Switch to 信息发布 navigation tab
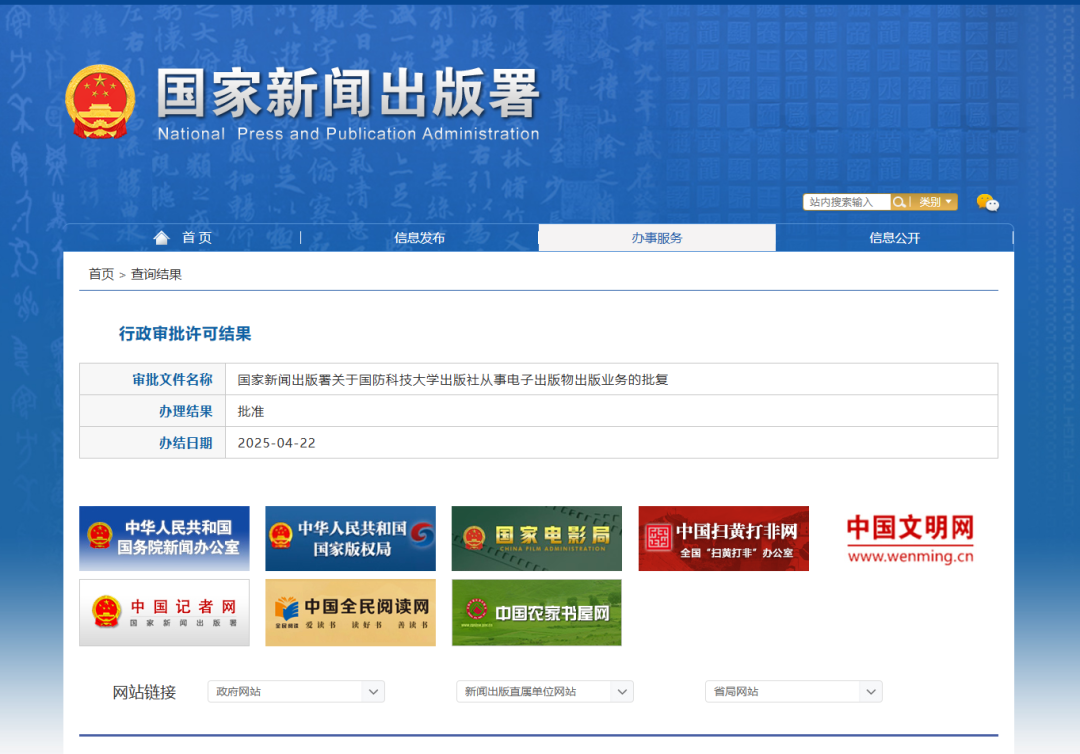 tap(419, 238)
